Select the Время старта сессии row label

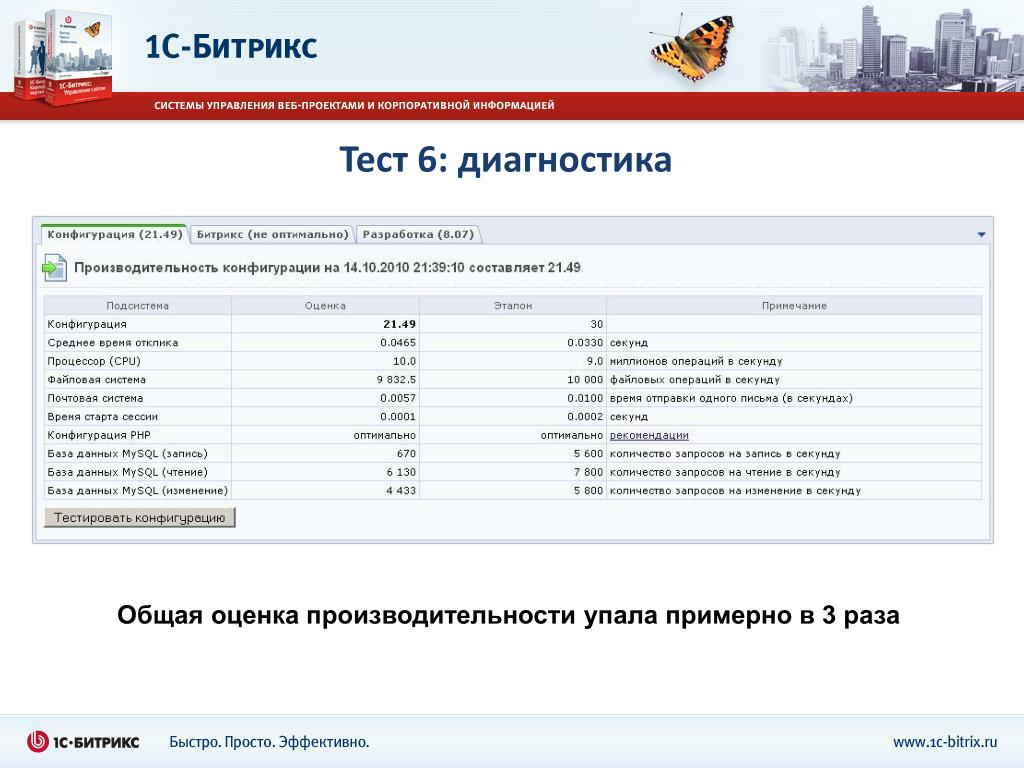[103, 417]
